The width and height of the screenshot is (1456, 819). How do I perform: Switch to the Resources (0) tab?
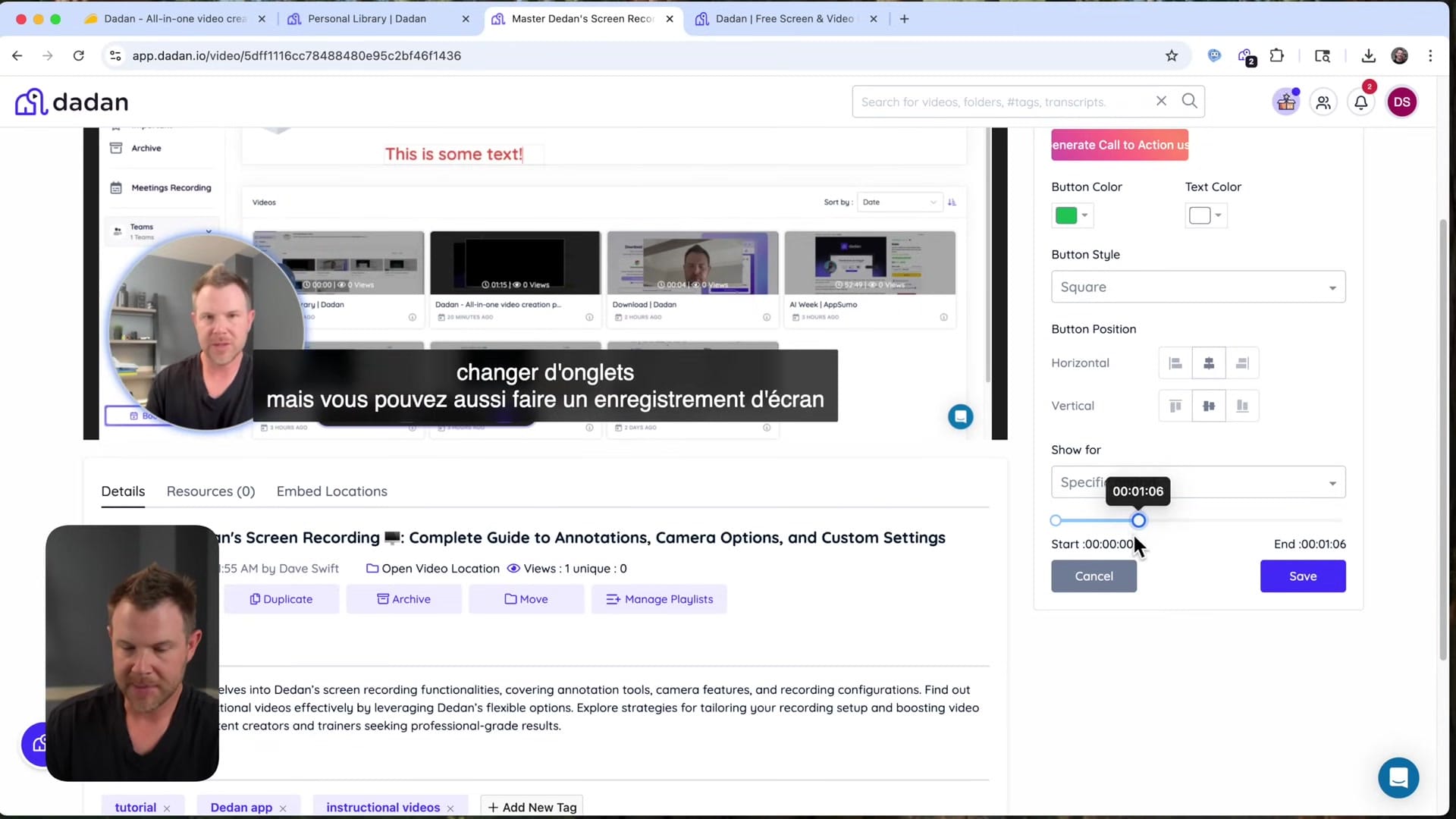click(211, 491)
